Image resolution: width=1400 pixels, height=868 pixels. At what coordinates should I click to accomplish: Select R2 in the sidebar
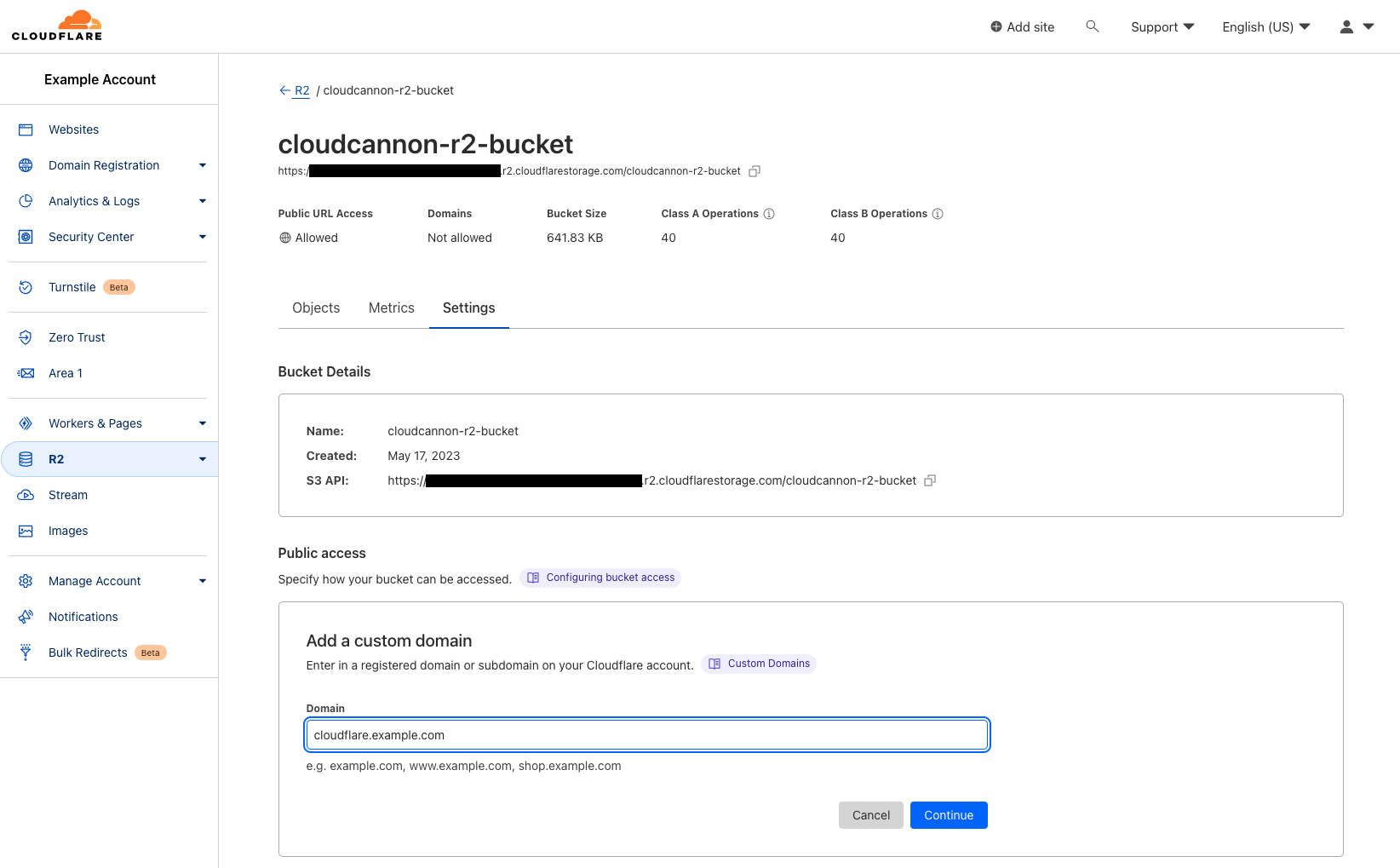tap(56, 458)
